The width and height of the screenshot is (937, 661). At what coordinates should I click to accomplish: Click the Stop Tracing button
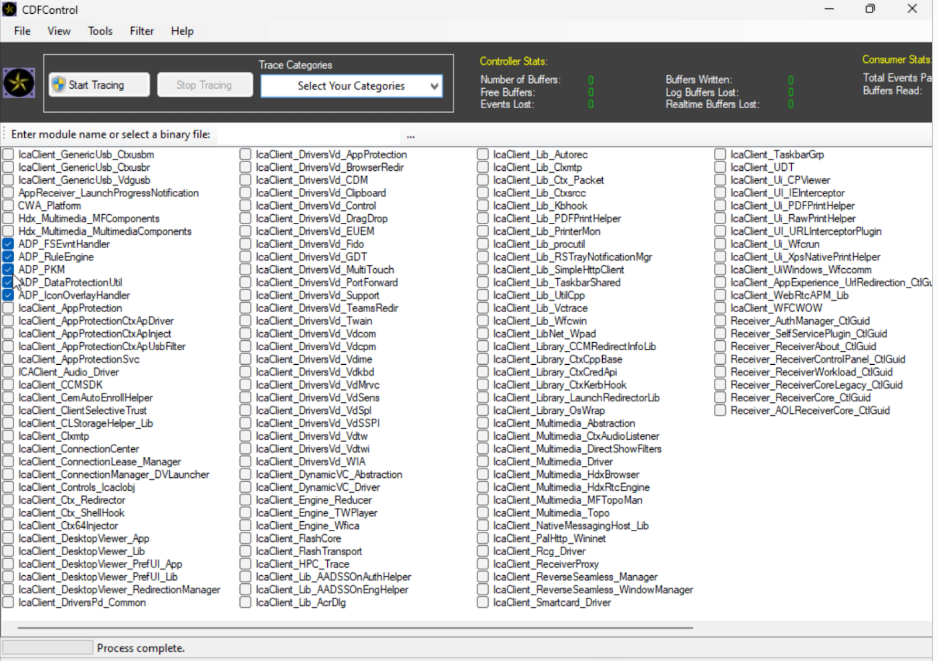point(204,85)
